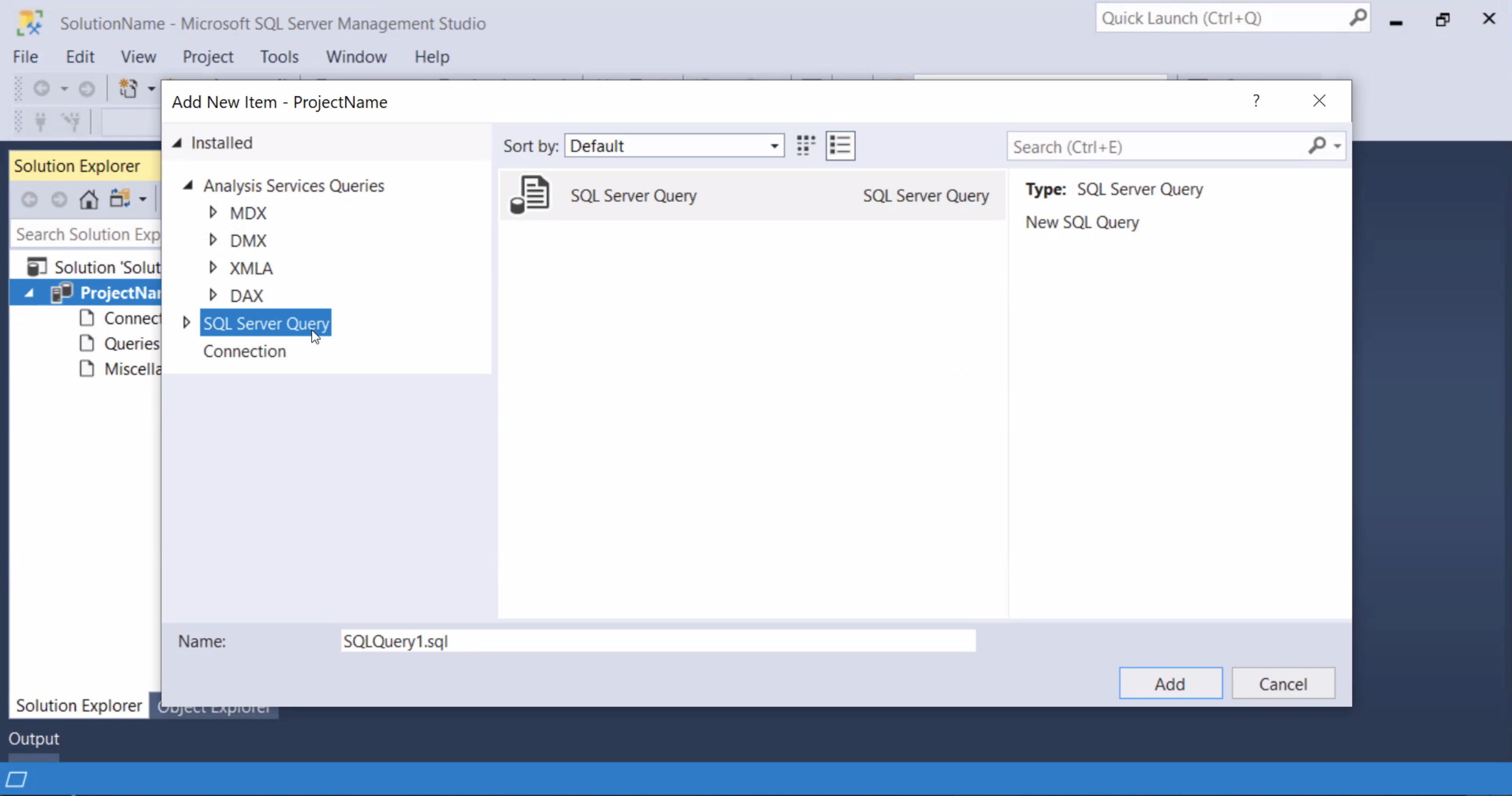
Task: Click Solution Explorer back arrow icon
Action: pos(29,199)
